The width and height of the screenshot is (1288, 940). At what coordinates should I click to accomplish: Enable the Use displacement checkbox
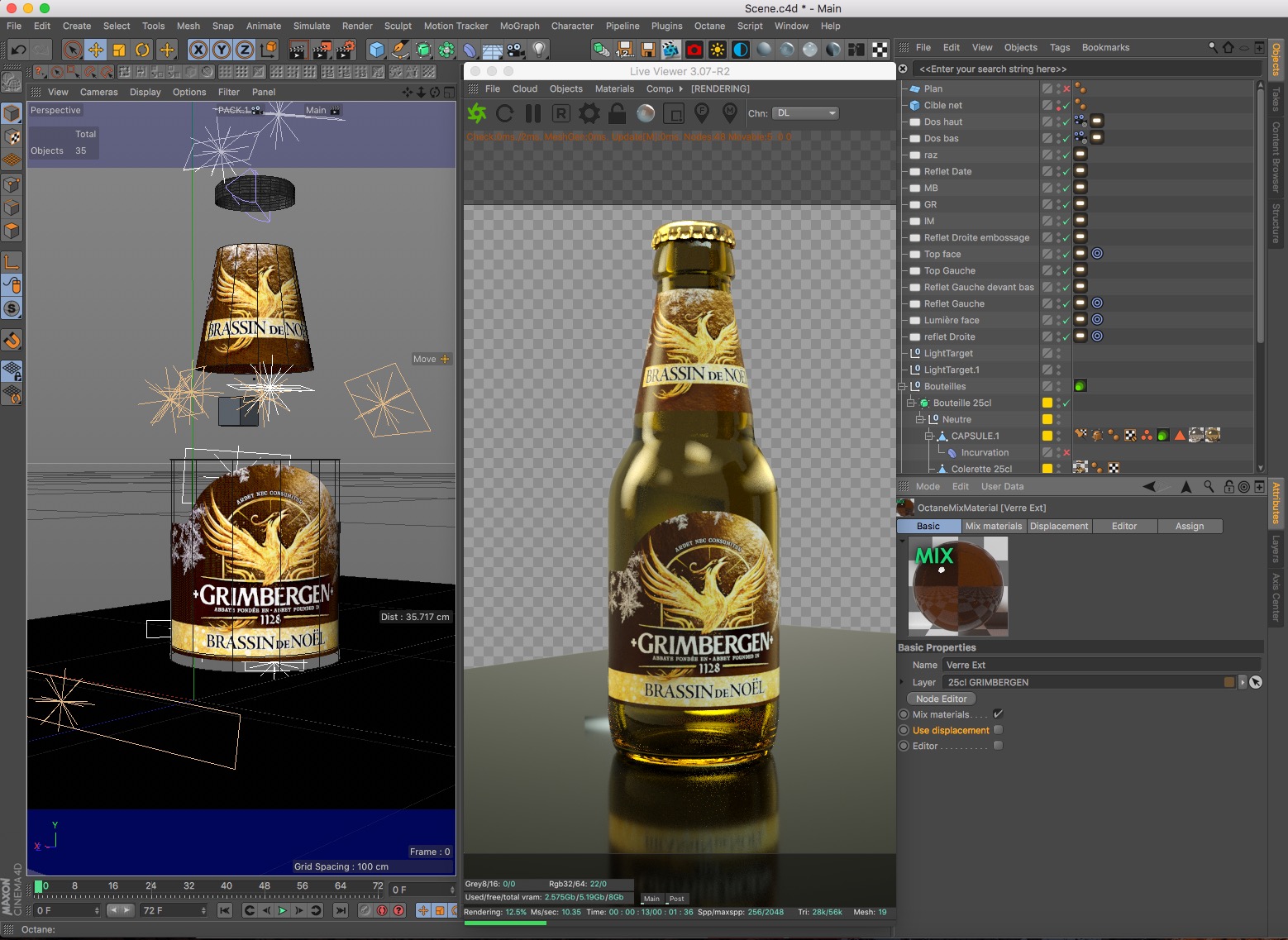pos(998,730)
